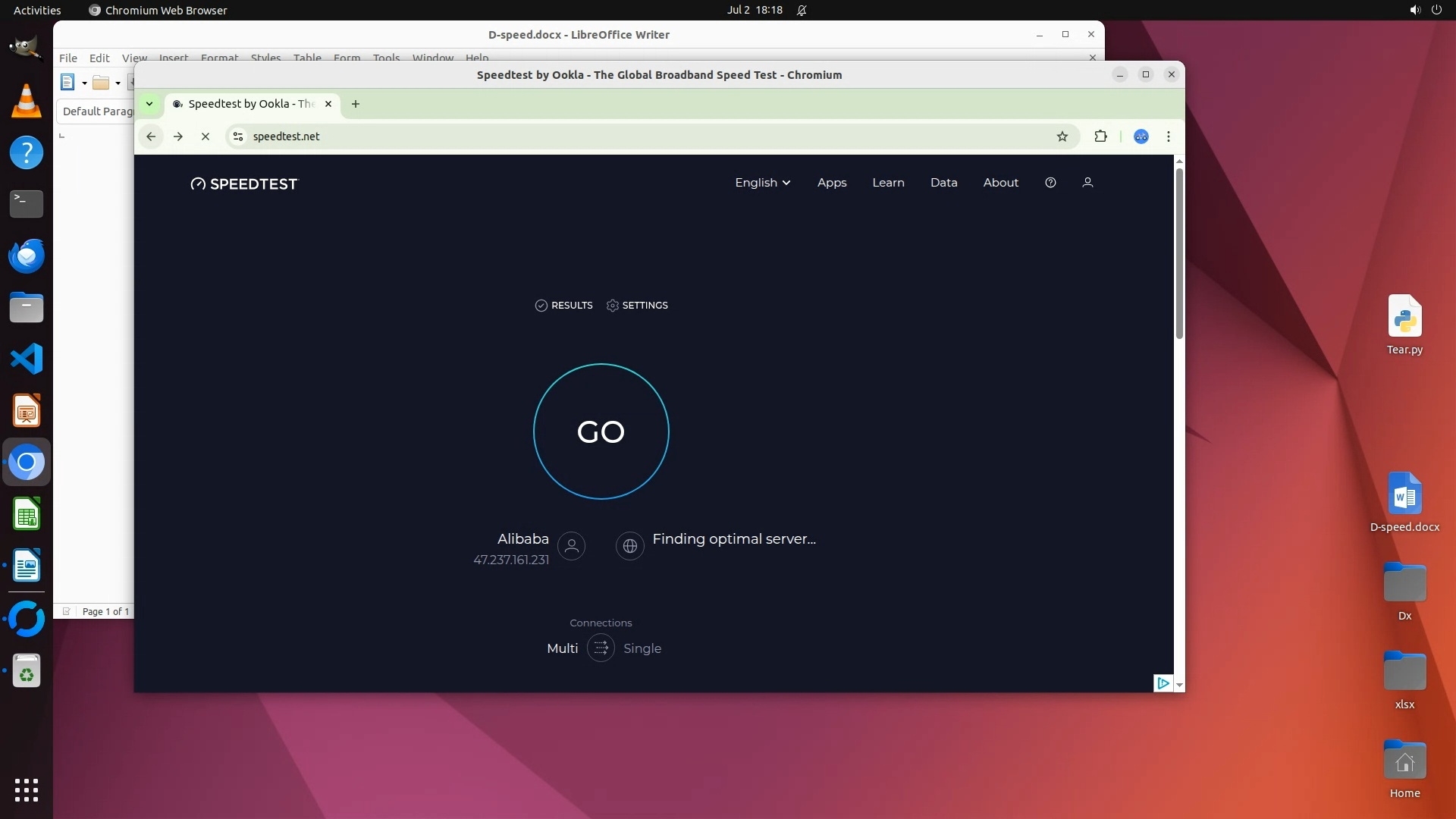Expand the tab search chevron
The image size is (1456, 819).
(x=149, y=104)
